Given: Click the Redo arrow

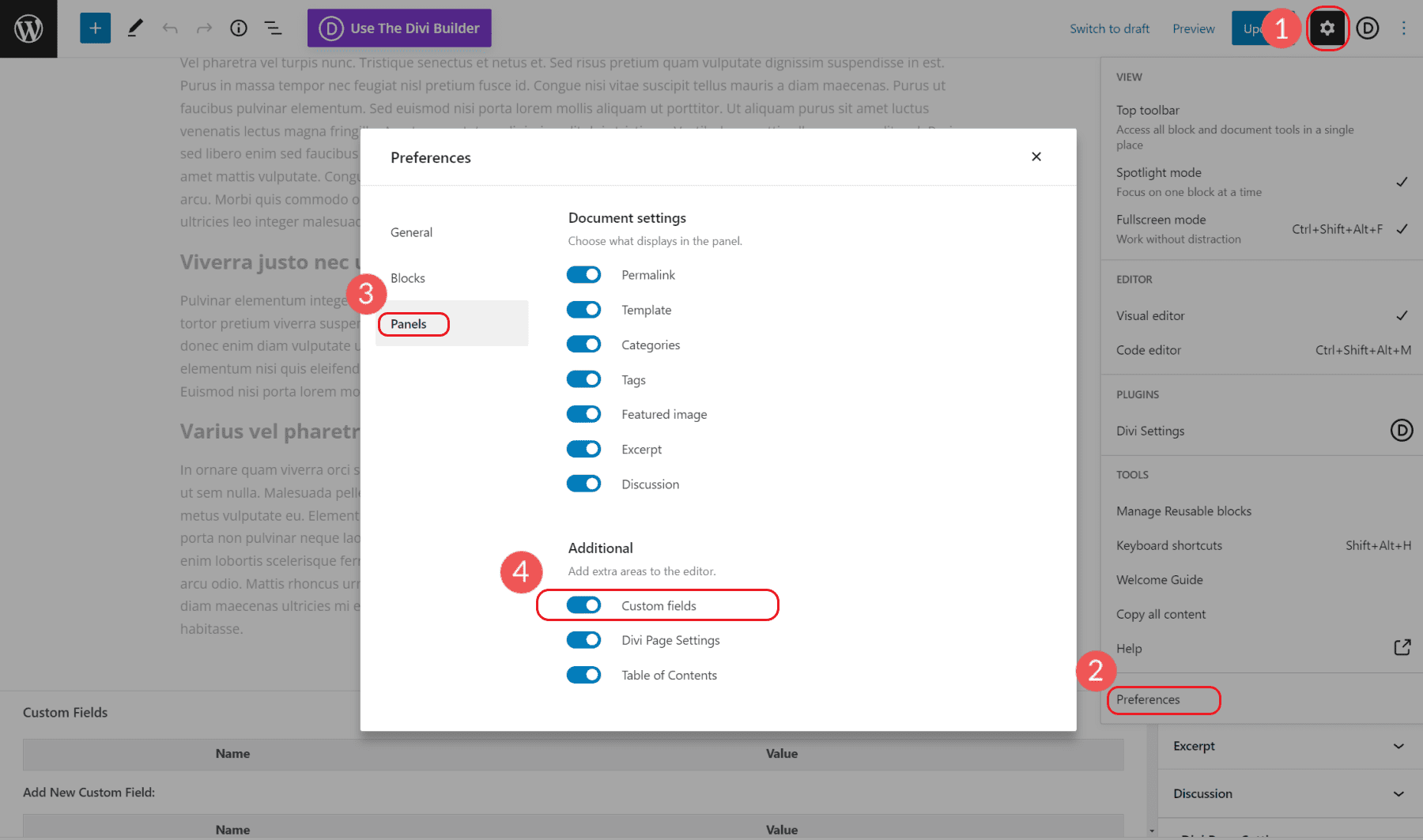Looking at the screenshot, I should click(205, 28).
